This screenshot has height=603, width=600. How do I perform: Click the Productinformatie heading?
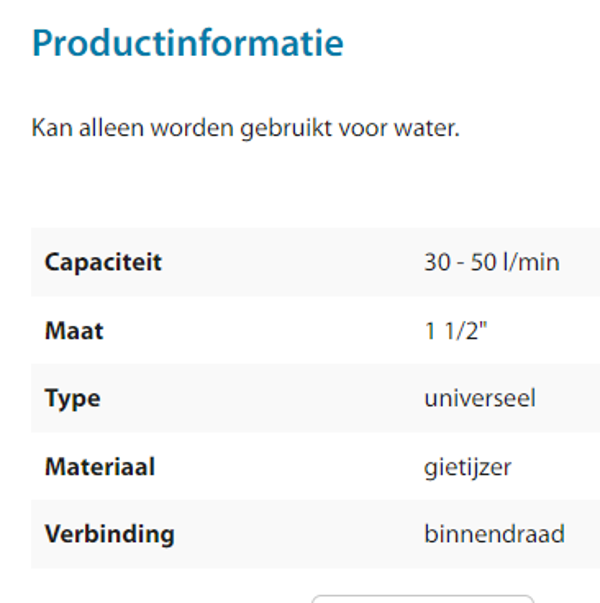tap(187, 43)
